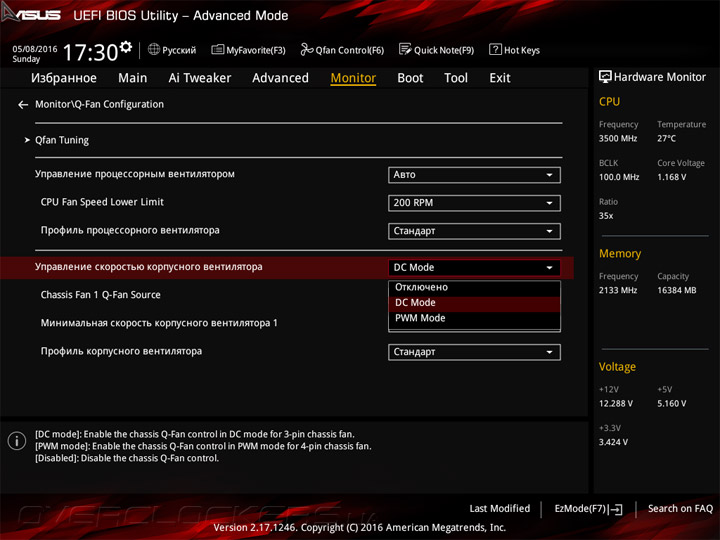Switch to the Advanced tab
This screenshot has height=540, width=720.
click(x=280, y=78)
